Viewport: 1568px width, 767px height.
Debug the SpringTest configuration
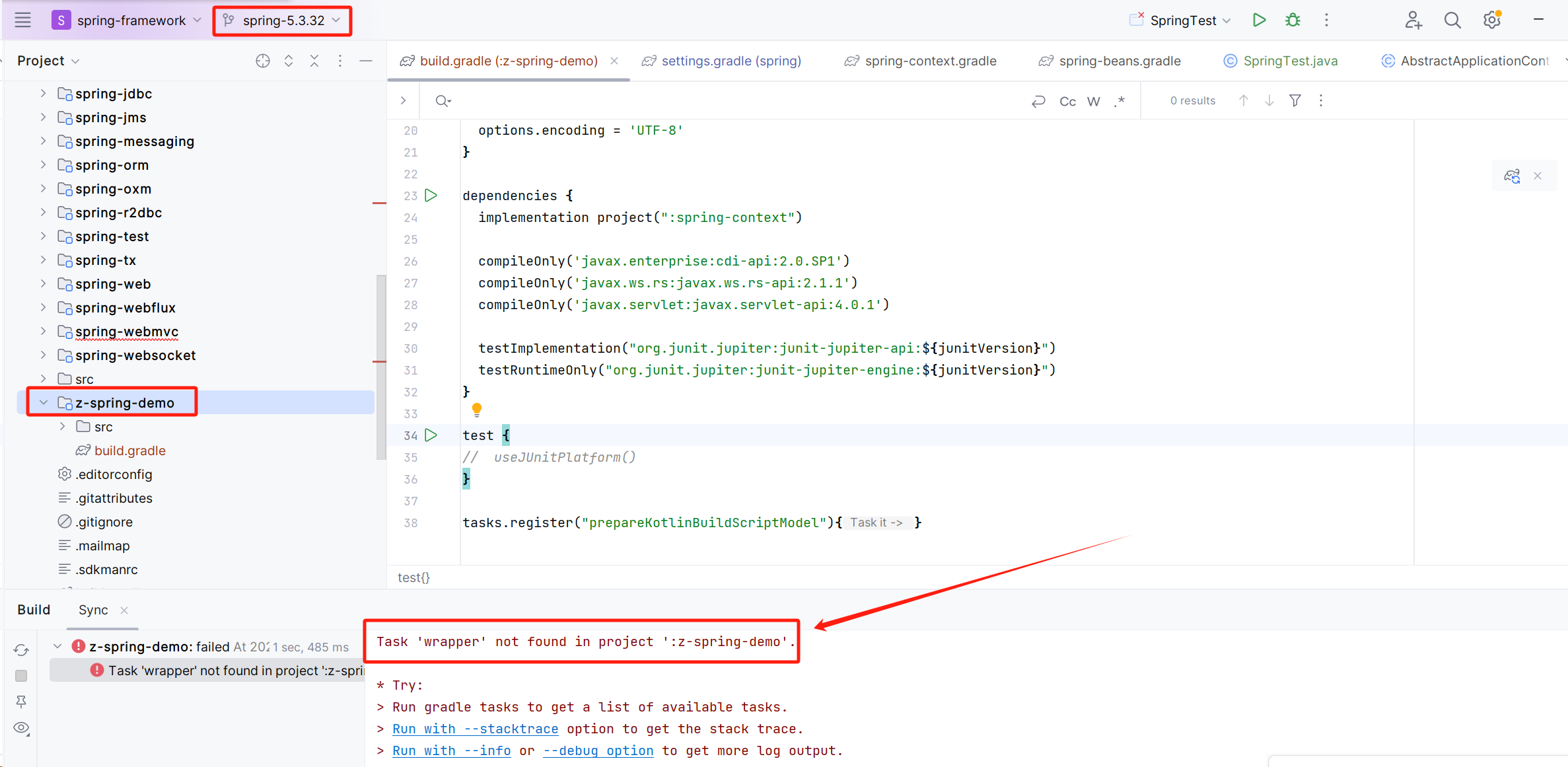[x=1293, y=20]
